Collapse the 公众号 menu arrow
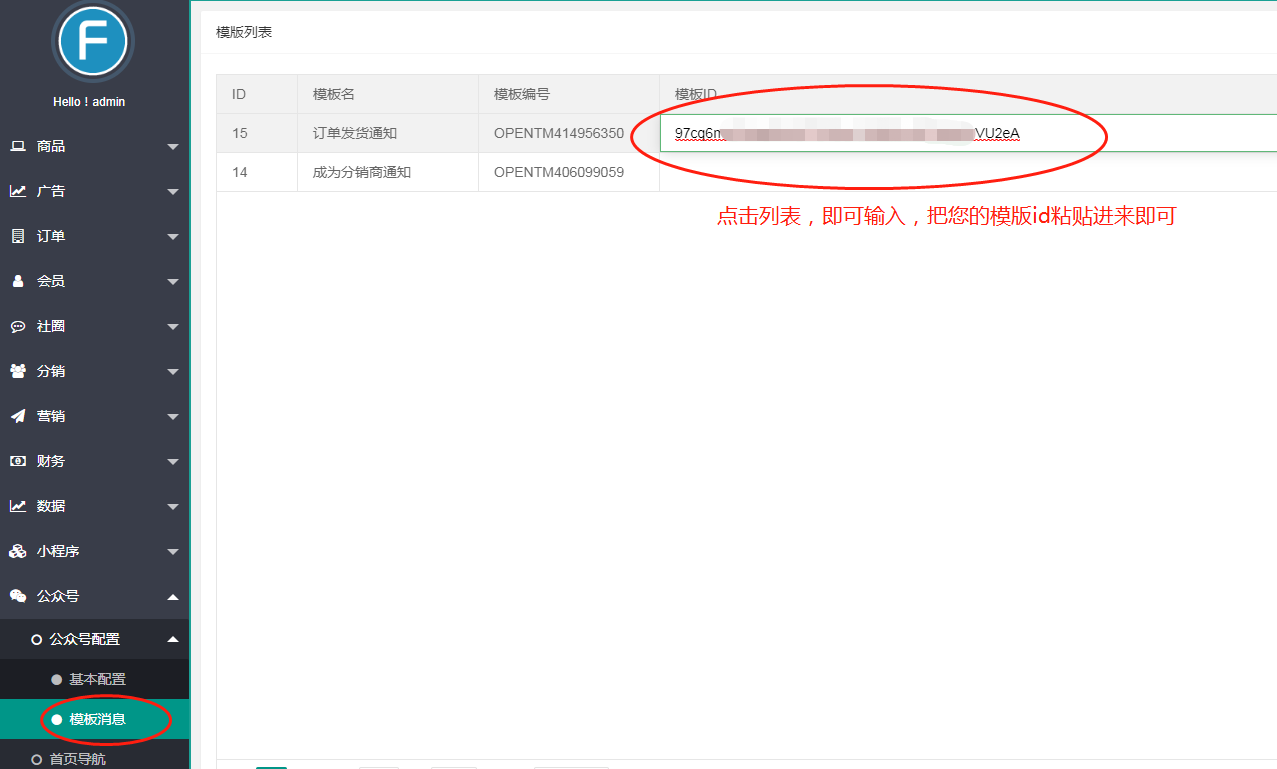Screen dimensions: 1277x769 (172, 597)
